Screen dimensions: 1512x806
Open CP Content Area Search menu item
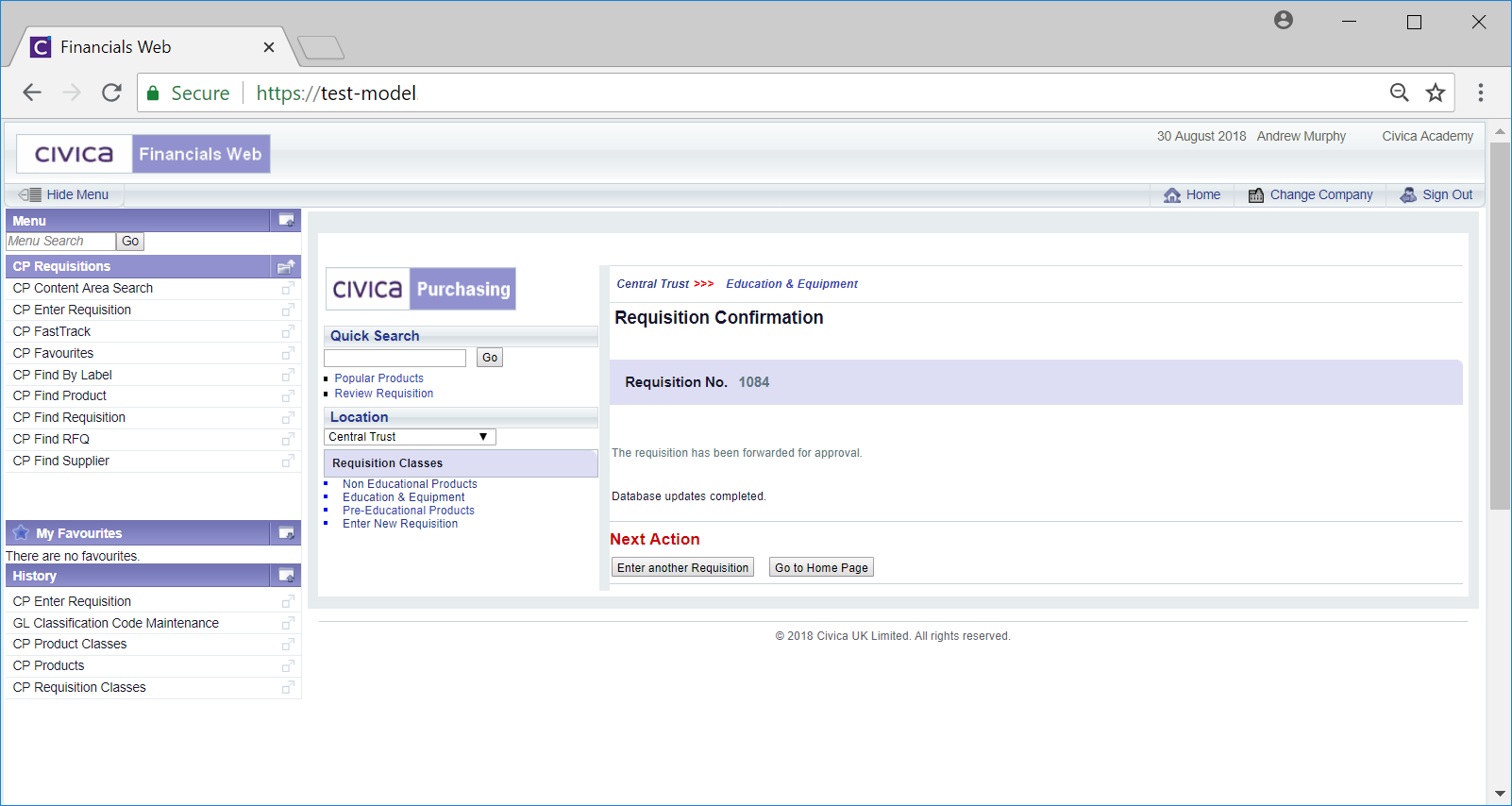pyautogui.click(x=83, y=288)
